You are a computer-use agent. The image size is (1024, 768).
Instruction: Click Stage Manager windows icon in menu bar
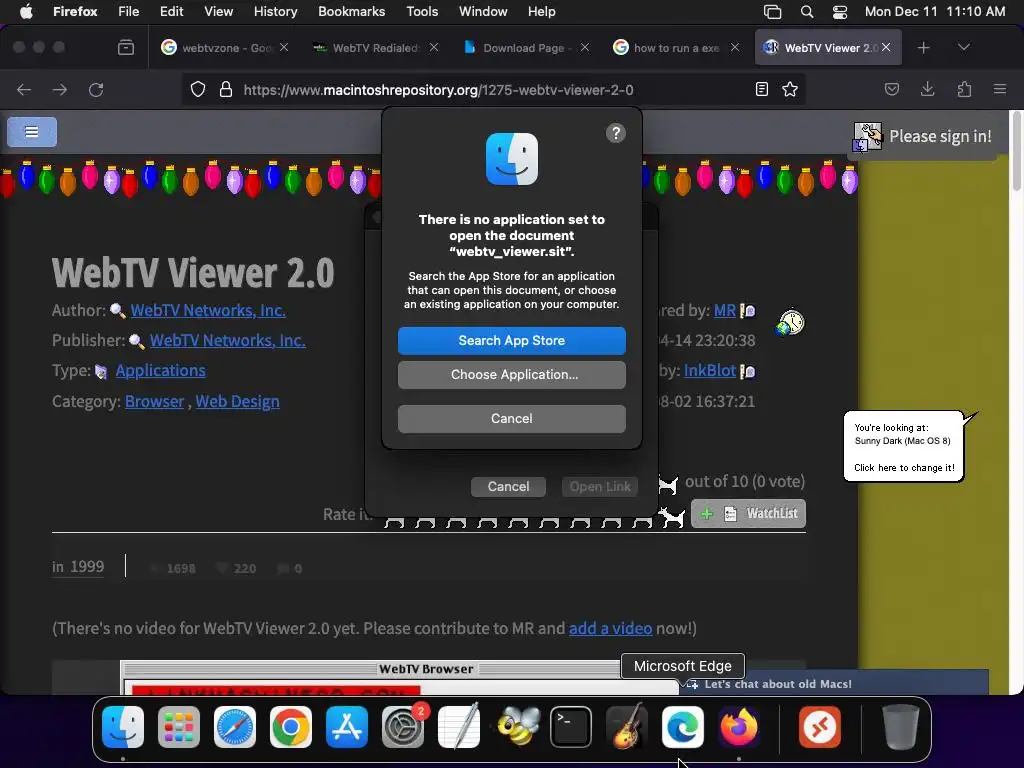click(x=773, y=12)
